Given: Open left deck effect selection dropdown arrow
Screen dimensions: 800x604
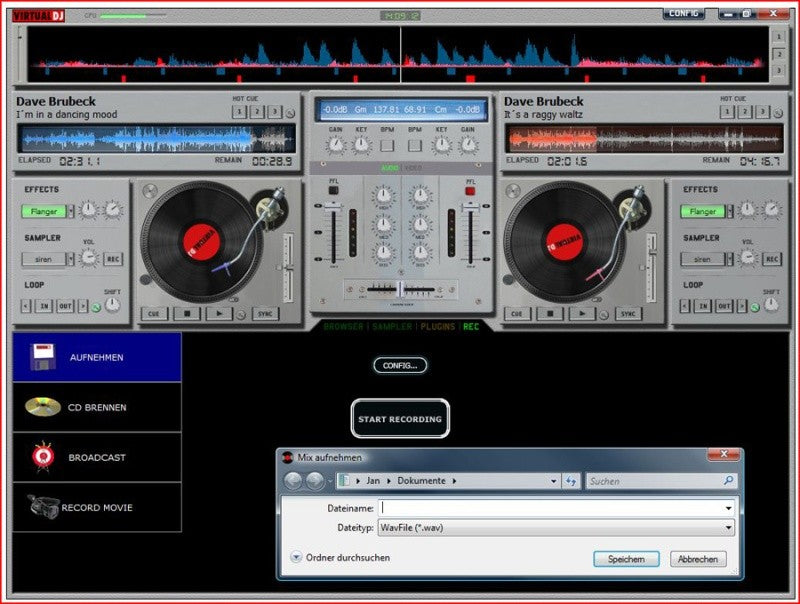Looking at the screenshot, I should coord(71,211).
